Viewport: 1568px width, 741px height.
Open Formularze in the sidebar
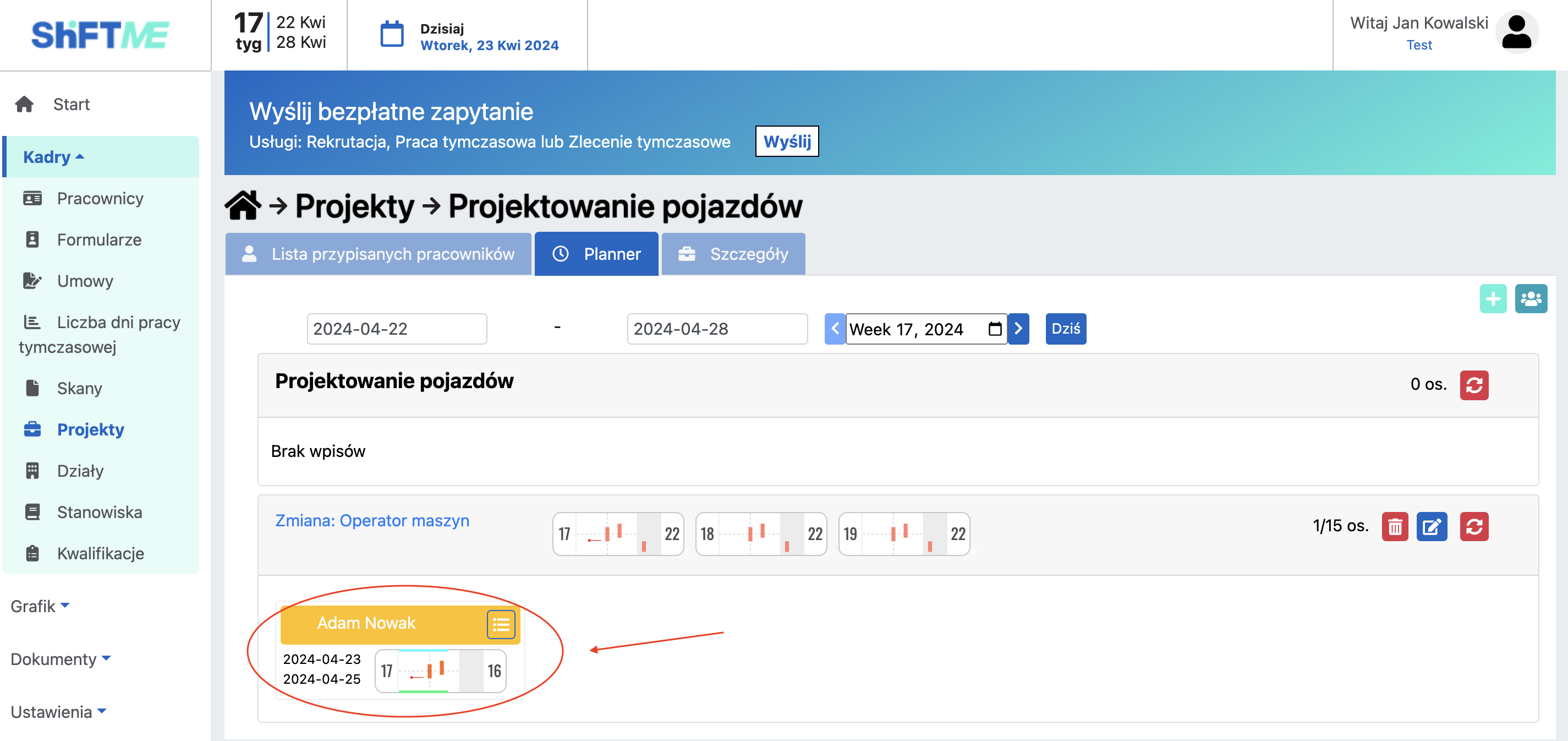coord(99,240)
